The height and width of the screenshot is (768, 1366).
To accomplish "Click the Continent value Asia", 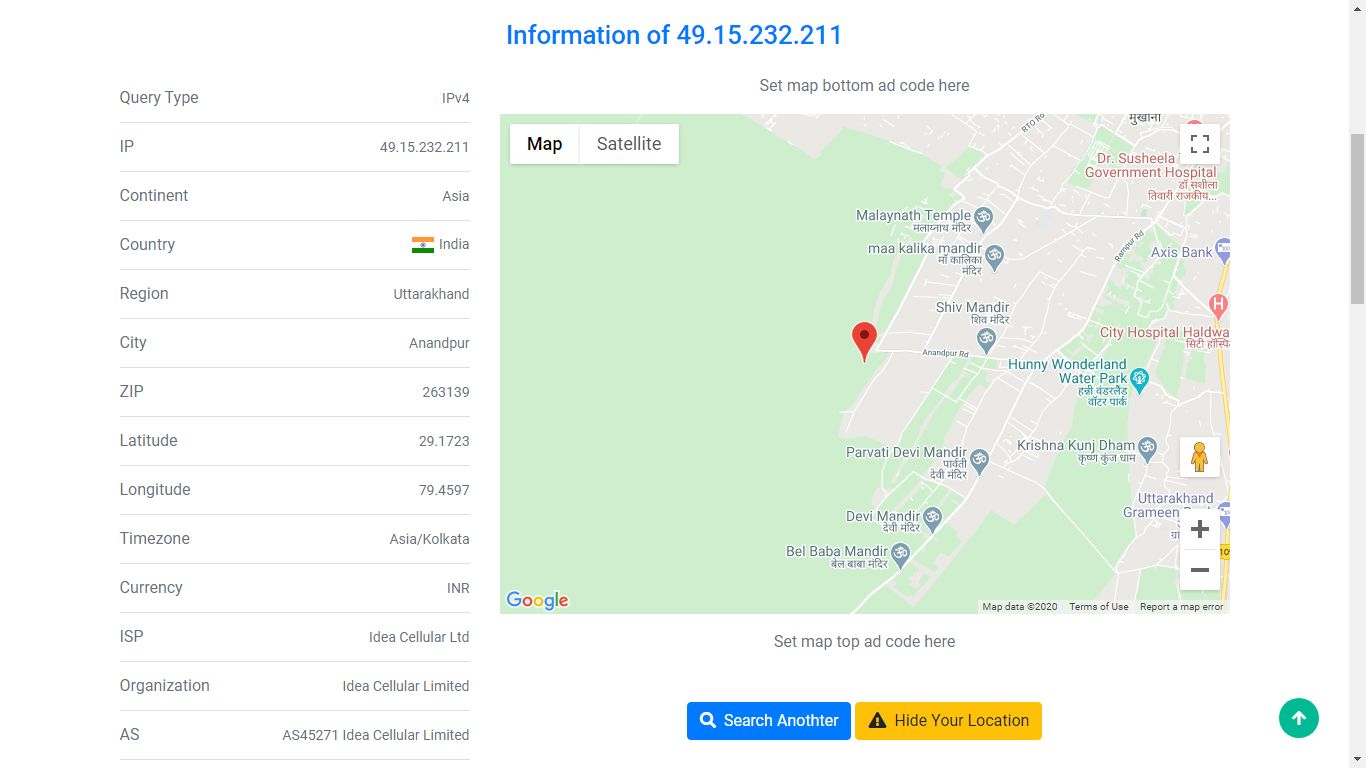I will point(456,196).
